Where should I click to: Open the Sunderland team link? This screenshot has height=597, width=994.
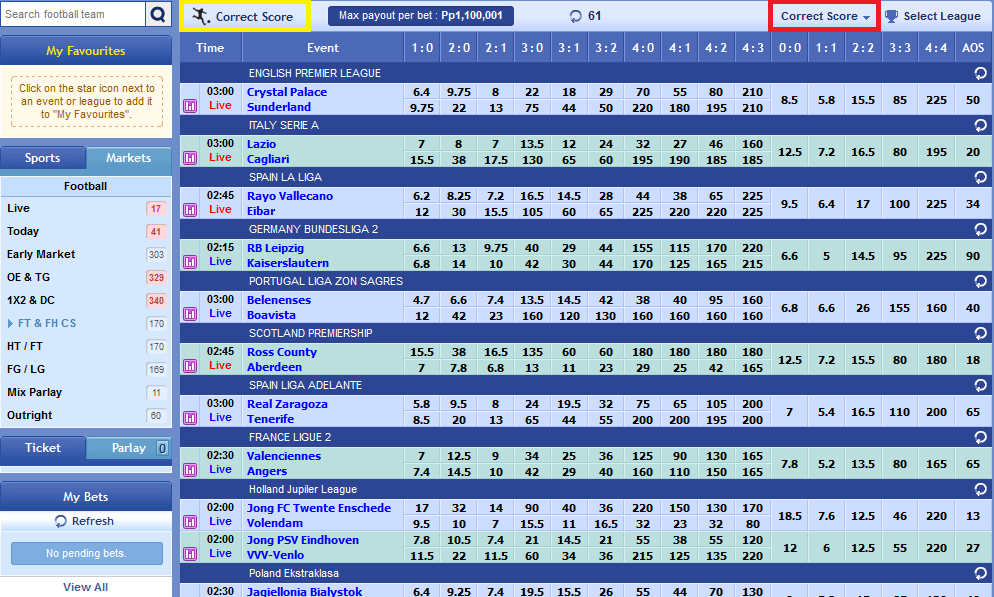click(x=279, y=107)
